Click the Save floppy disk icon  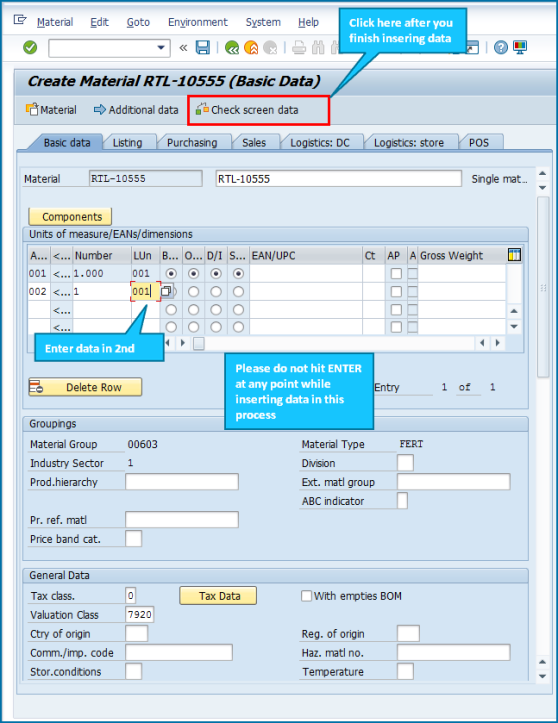(x=203, y=47)
